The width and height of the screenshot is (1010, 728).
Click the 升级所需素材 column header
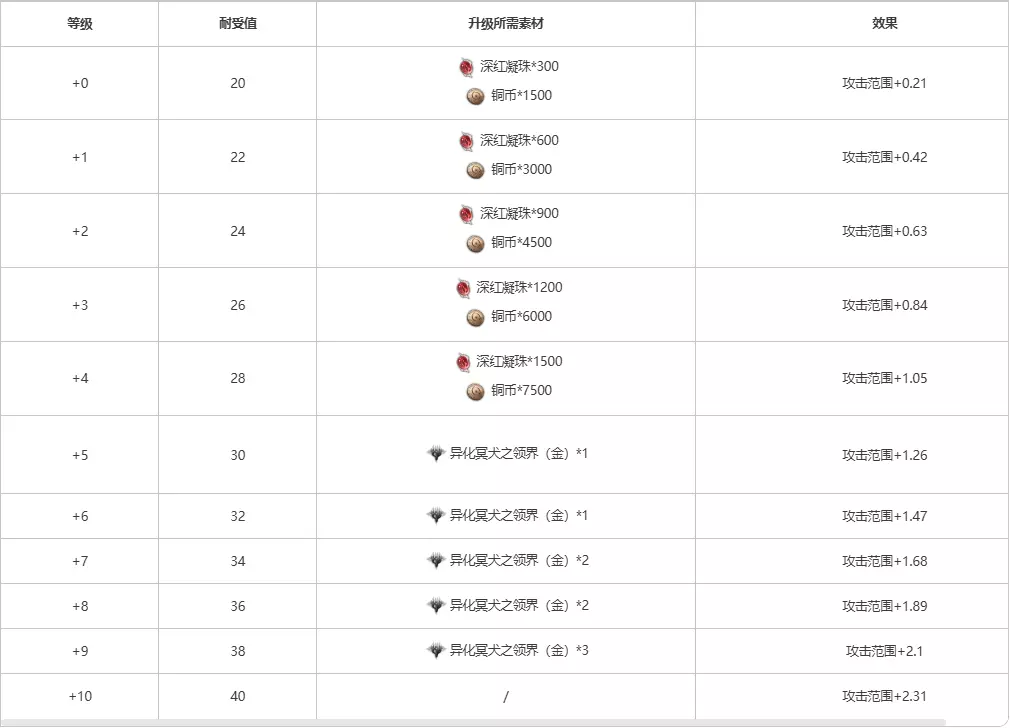click(x=505, y=24)
